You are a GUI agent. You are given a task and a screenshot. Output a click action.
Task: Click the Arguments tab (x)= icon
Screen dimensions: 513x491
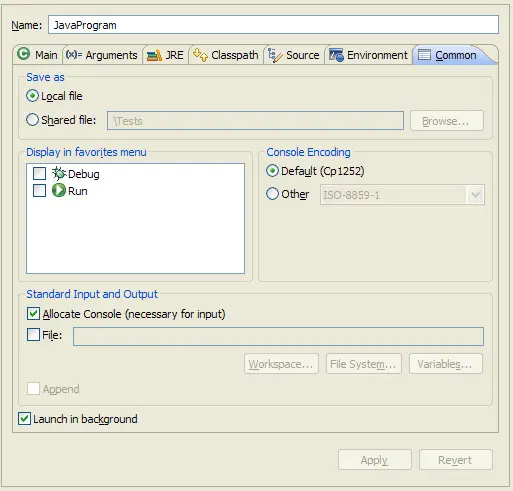[x=74, y=55]
